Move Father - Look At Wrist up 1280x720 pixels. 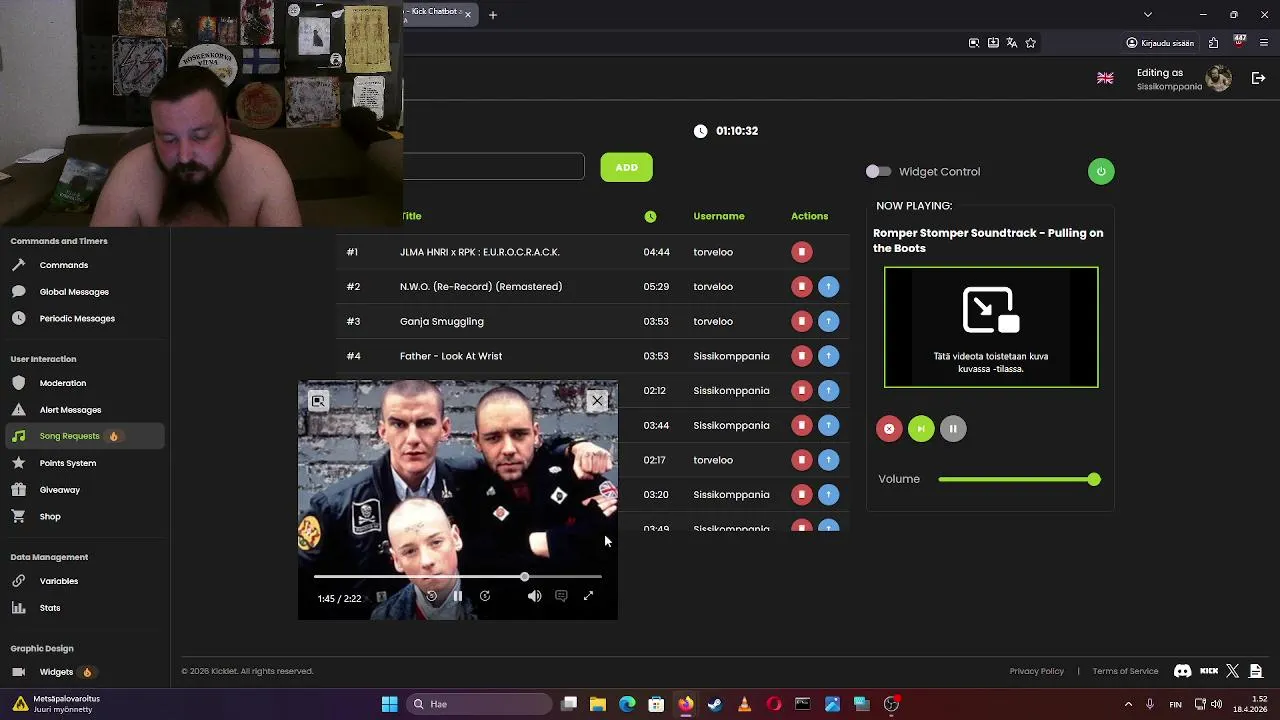pyautogui.click(x=828, y=356)
